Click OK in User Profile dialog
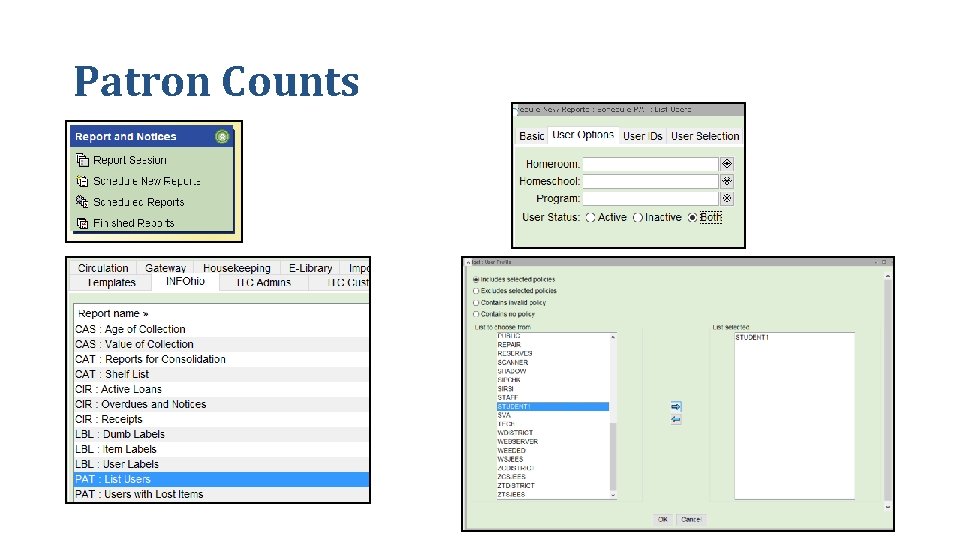Viewport: 960px width, 540px height. pyautogui.click(x=662, y=519)
